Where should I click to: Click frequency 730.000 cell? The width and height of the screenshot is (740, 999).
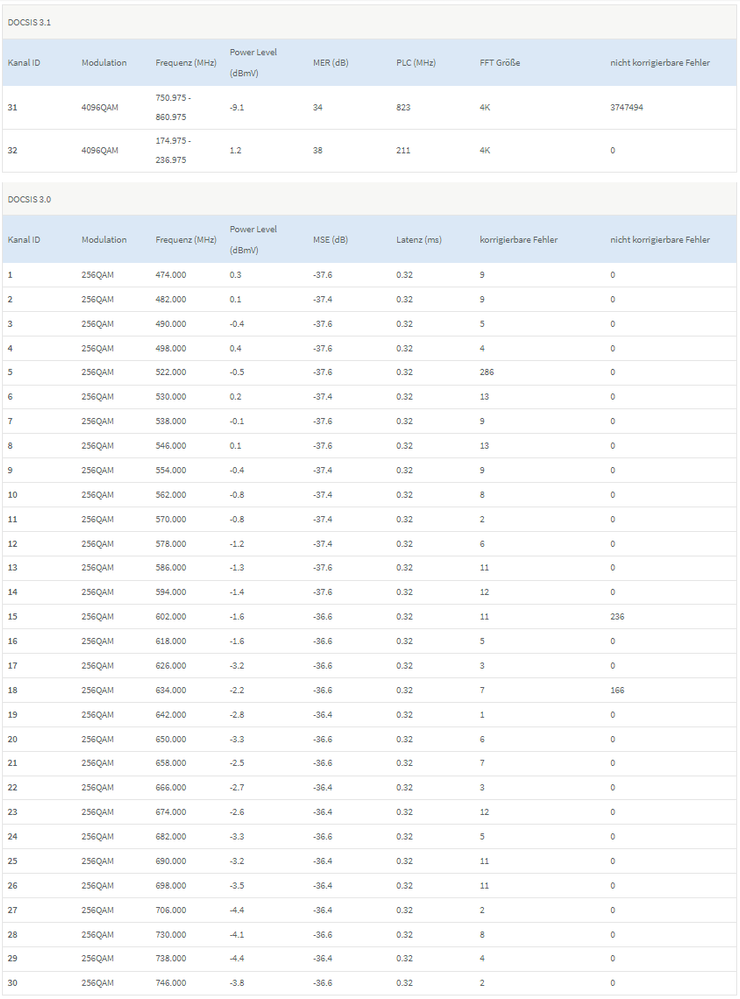click(x=171, y=935)
